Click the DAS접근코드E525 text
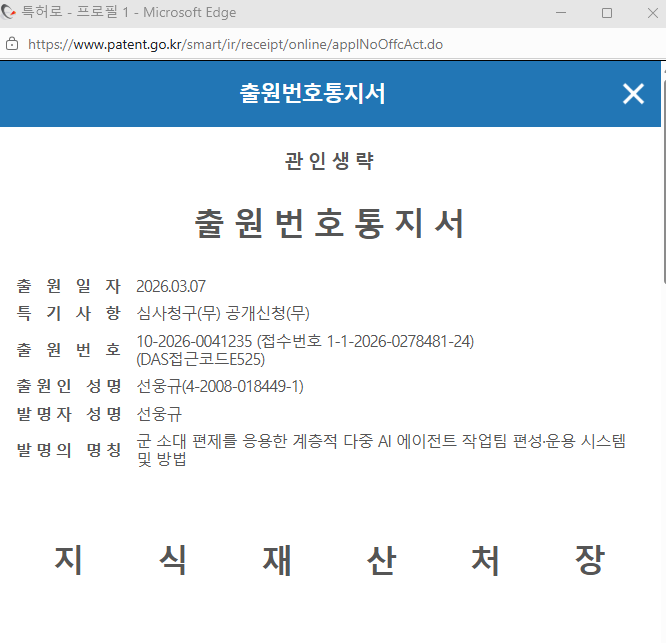Image resolution: width=666 pixels, height=643 pixels. click(x=200, y=359)
